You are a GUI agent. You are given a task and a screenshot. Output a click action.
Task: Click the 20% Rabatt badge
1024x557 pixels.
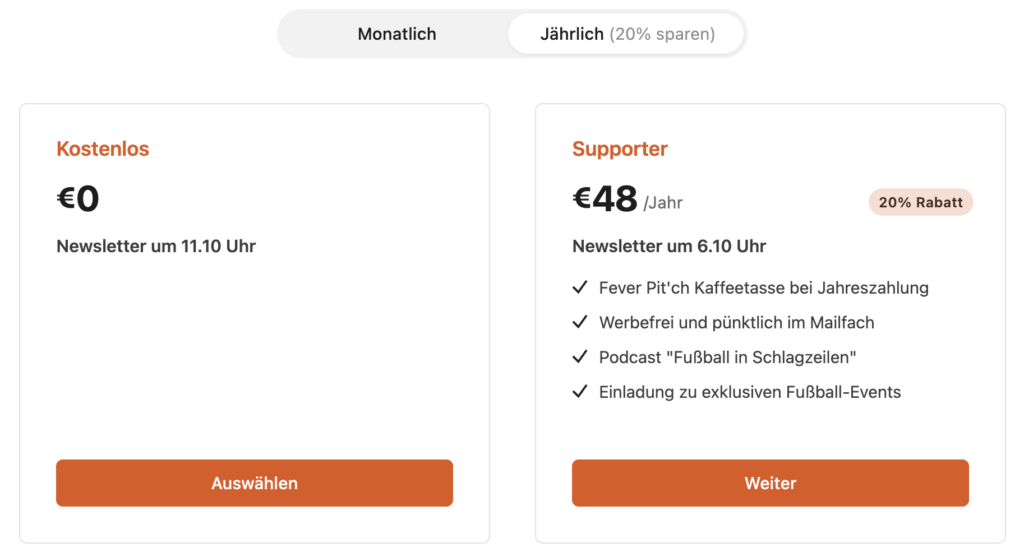pyautogui.click(x=920, y=202)
